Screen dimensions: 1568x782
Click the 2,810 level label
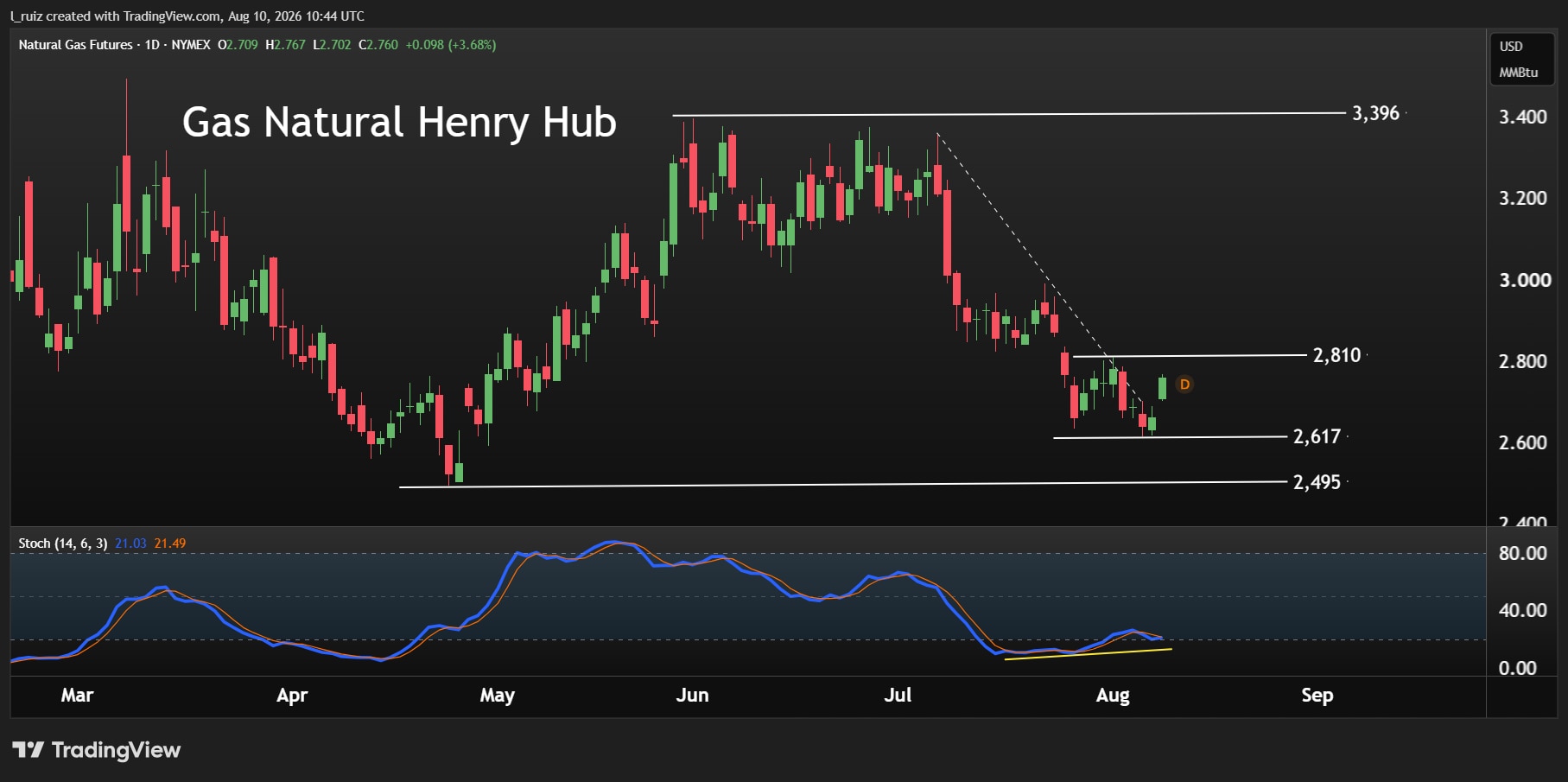point(1336,355)
